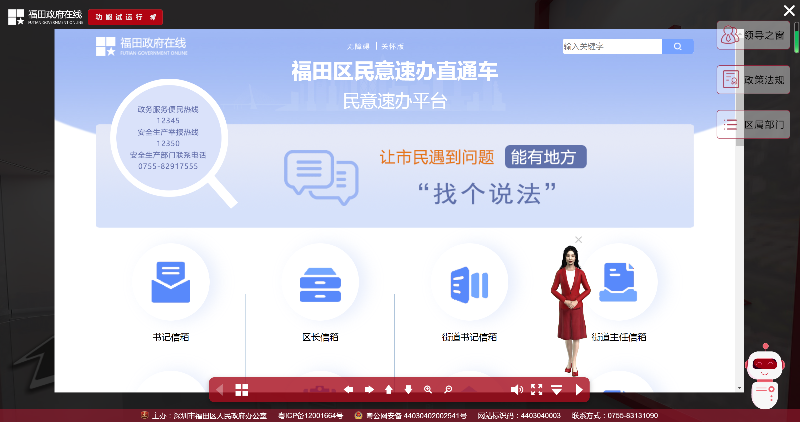Click the robot assistant icon

click(x=764, y=376)
